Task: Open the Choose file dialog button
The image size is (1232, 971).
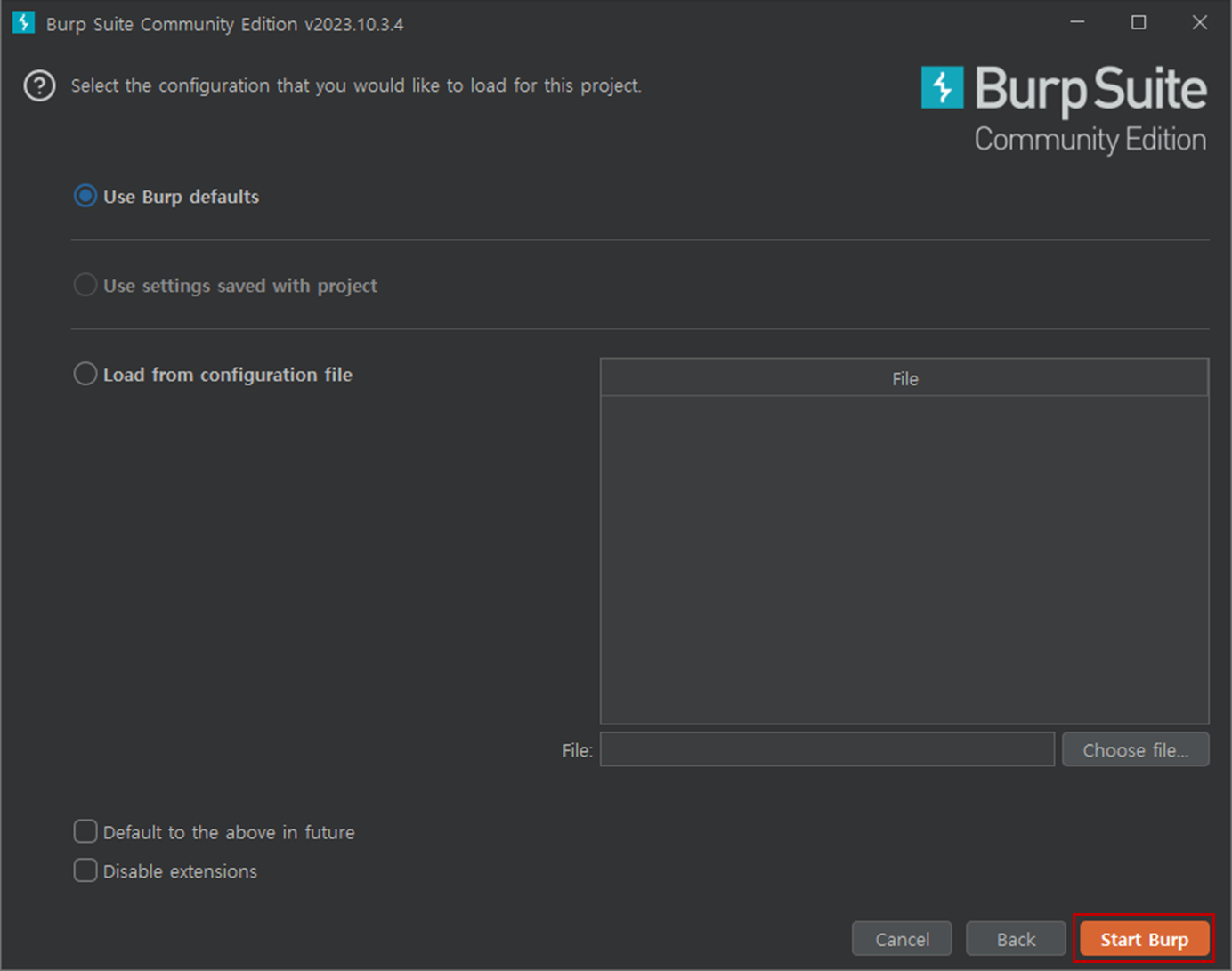Action: (x=1135, y=749)
